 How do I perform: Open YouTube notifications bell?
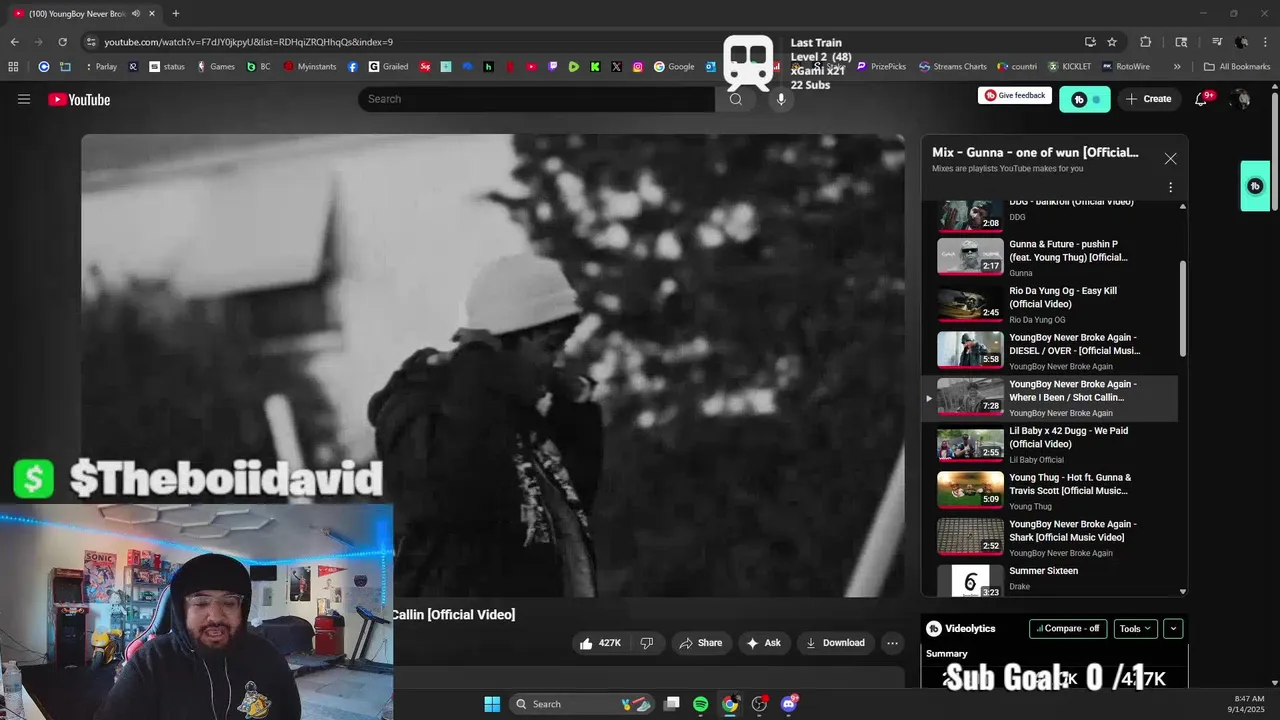pos(1201,99)
